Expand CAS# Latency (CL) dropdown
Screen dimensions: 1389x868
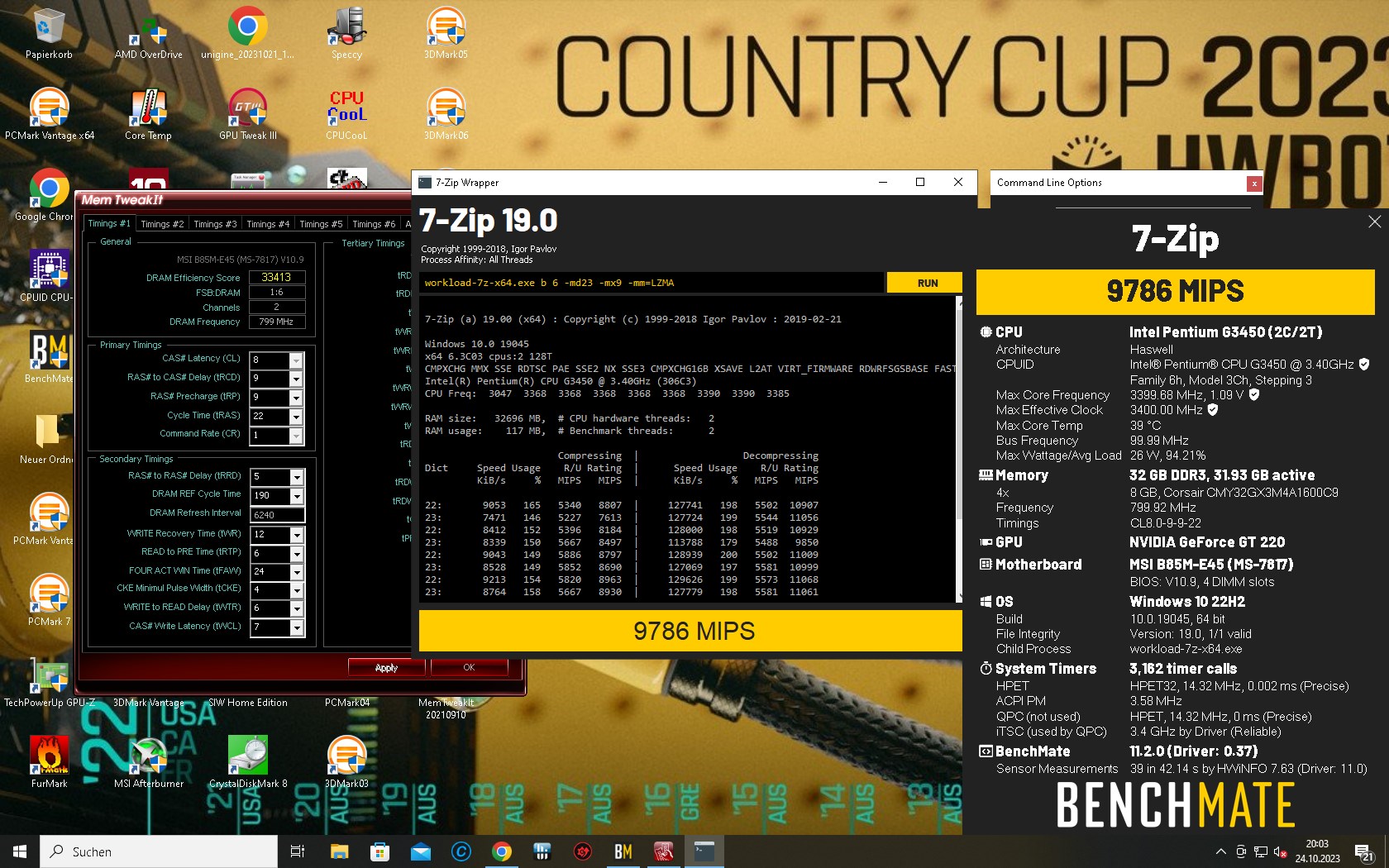tap(296, 360)
